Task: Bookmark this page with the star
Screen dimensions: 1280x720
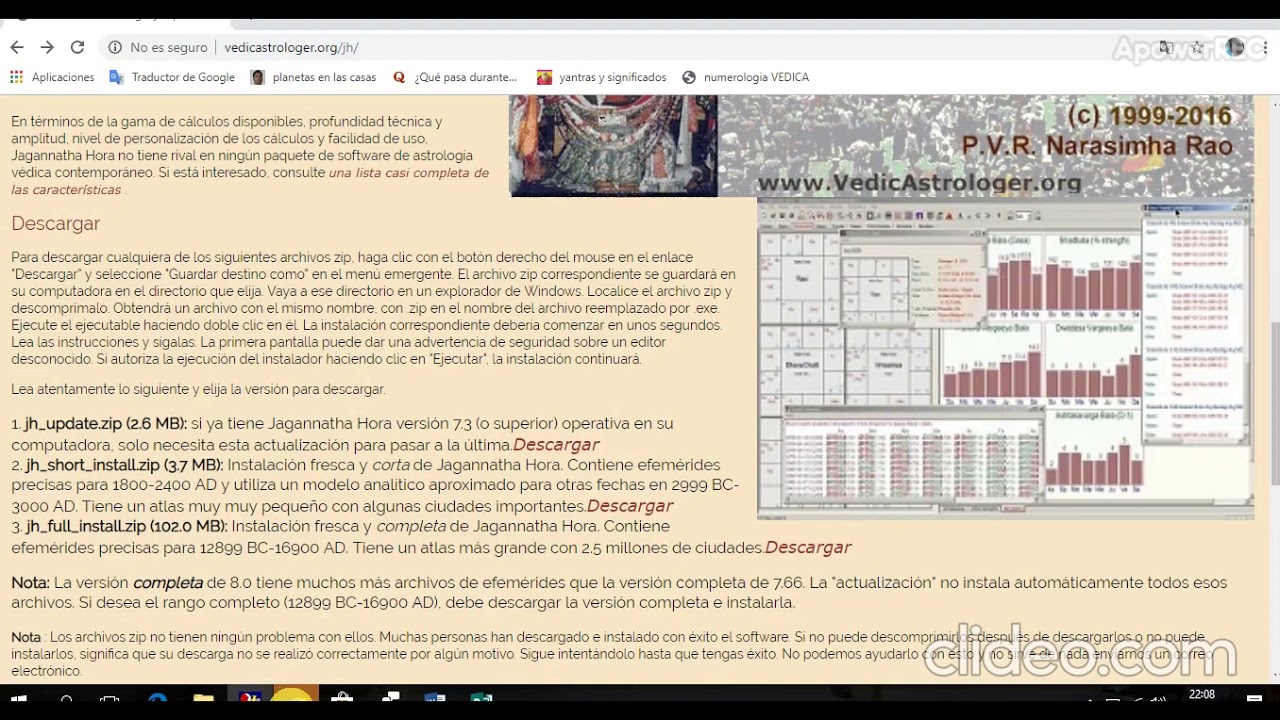Action: tap(1197, 47)
